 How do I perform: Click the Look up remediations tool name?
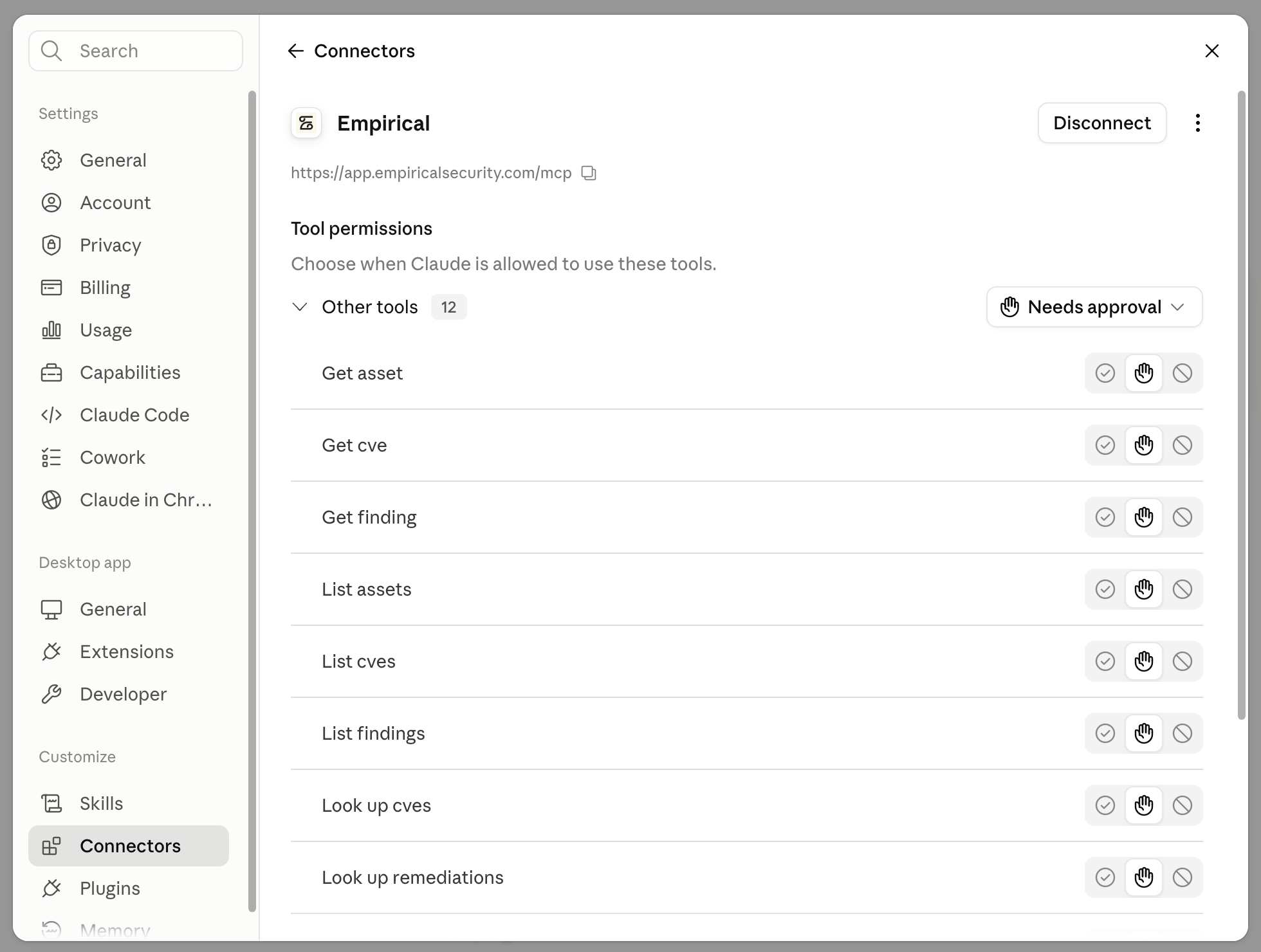412,877
